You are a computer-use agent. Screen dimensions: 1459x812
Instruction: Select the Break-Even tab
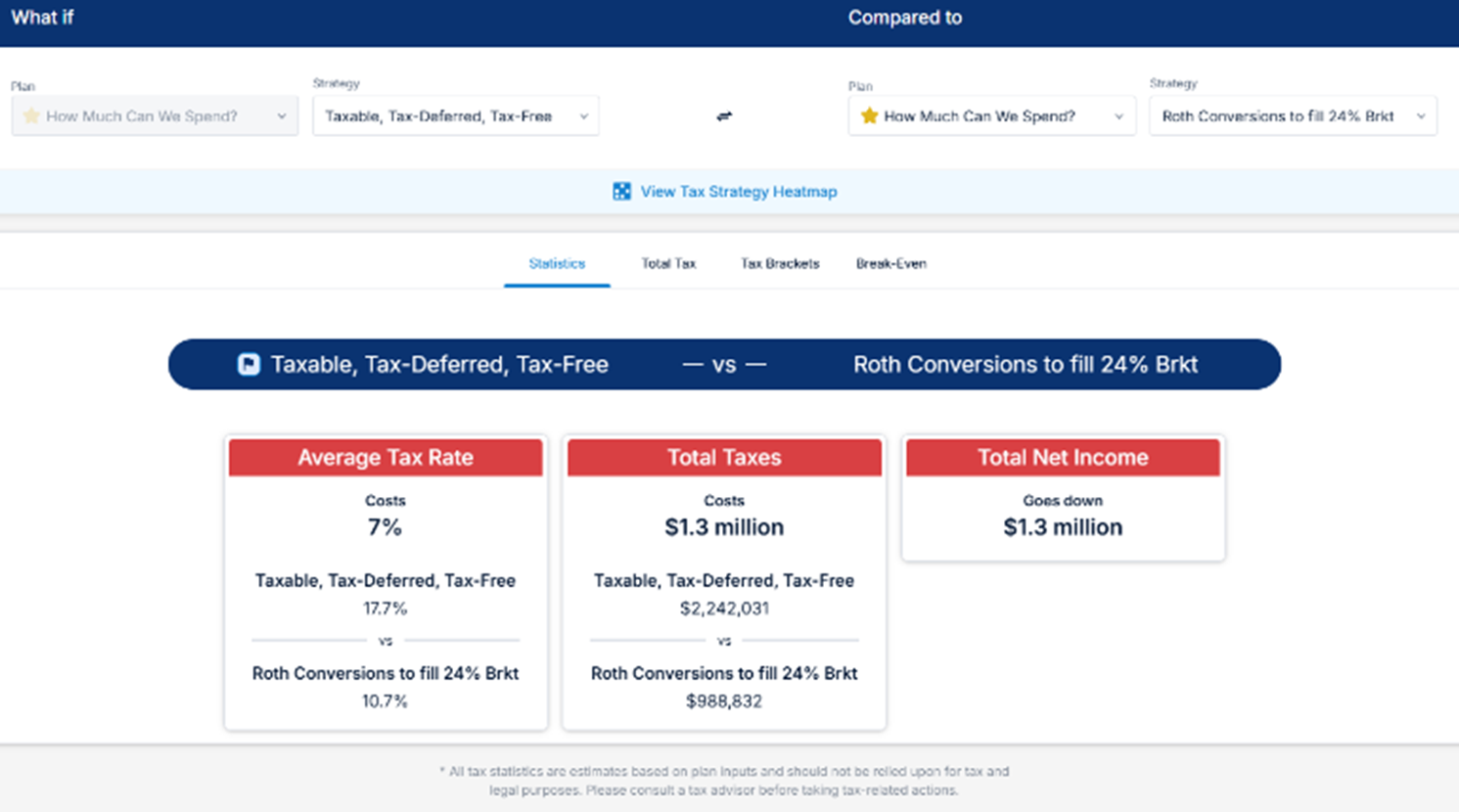[890, 264]
